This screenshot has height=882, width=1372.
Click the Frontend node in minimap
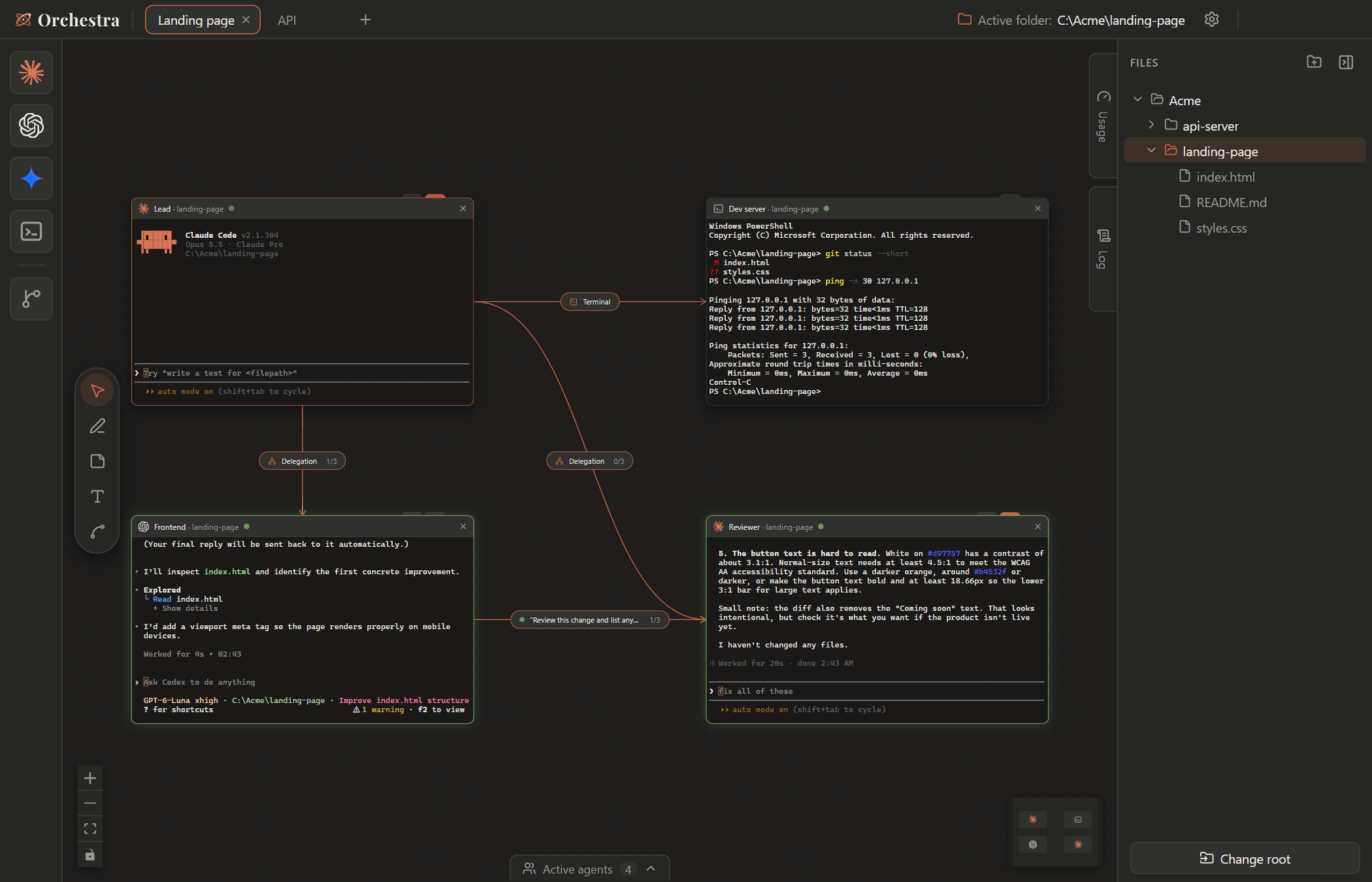(x=1033, y=845)
